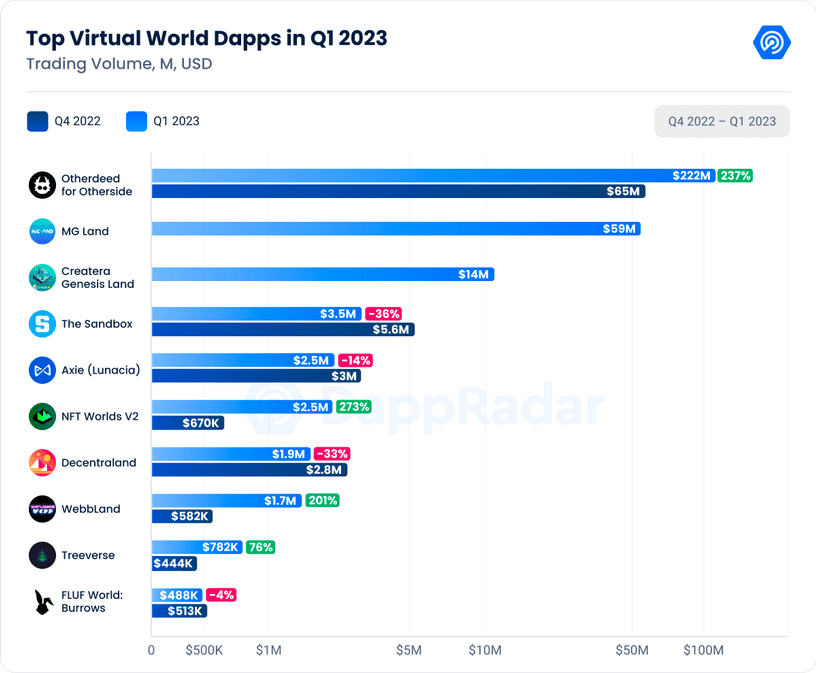
Task: Click the -36% badge next to Sandbox bar
Action: point(382,312)
